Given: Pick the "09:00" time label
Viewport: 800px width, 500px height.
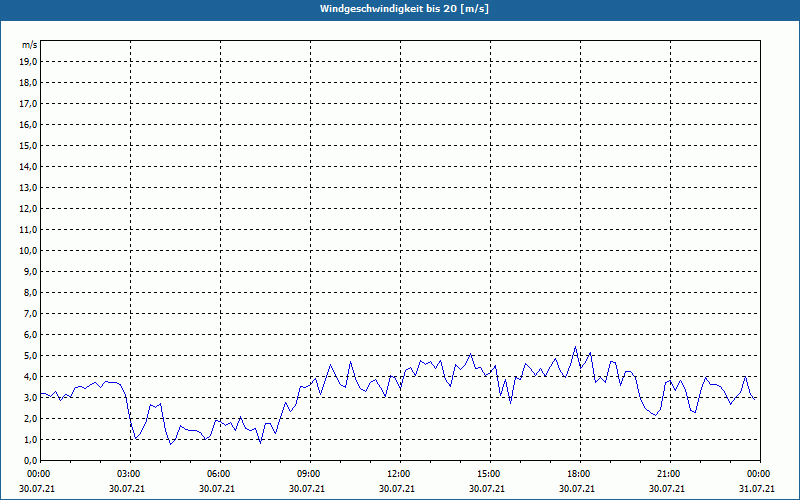Looking at the screenshot, I should pos(307,474).
